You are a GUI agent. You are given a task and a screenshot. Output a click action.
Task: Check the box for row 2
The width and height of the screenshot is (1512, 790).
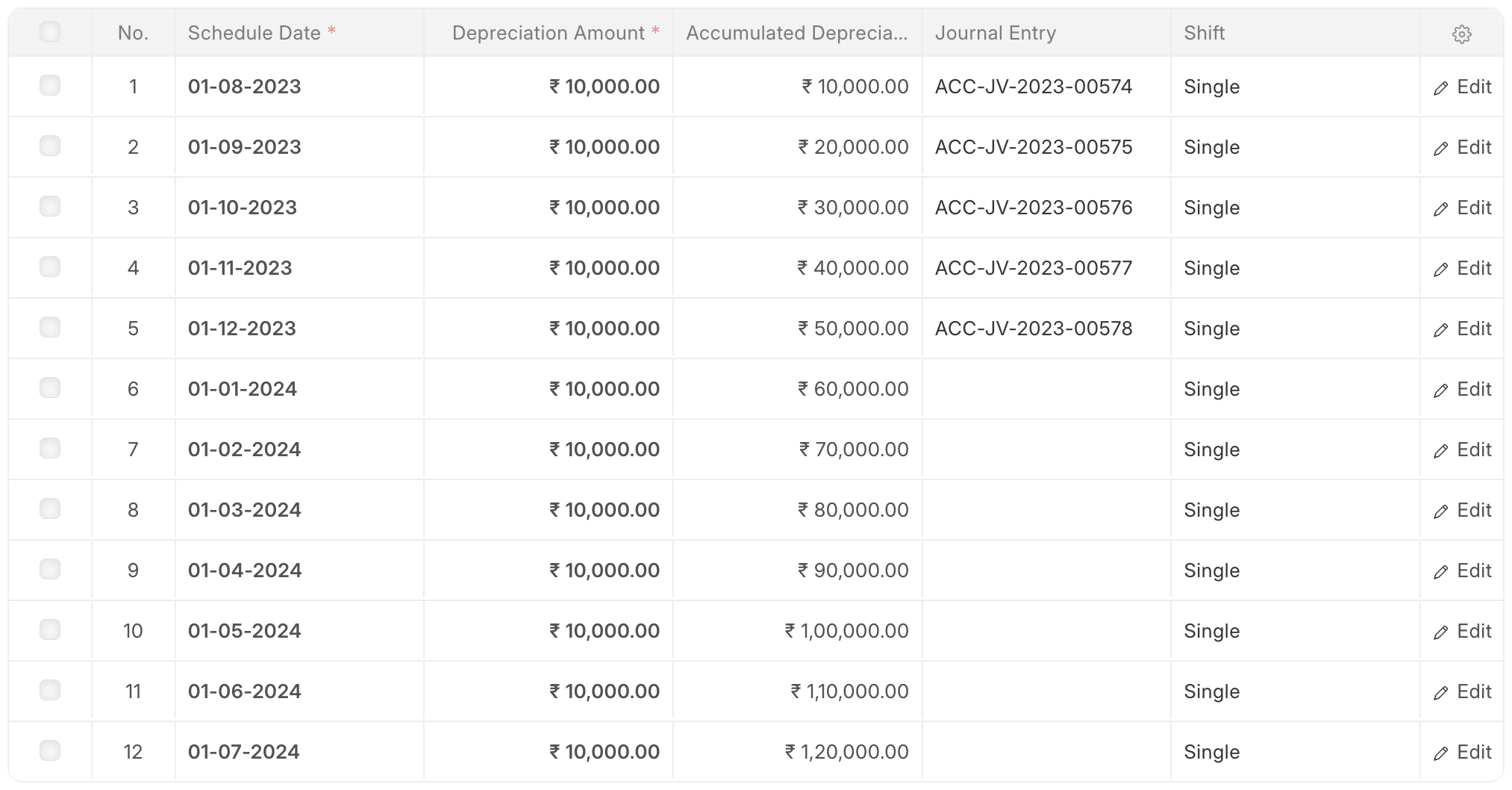(x=50, y=146)
